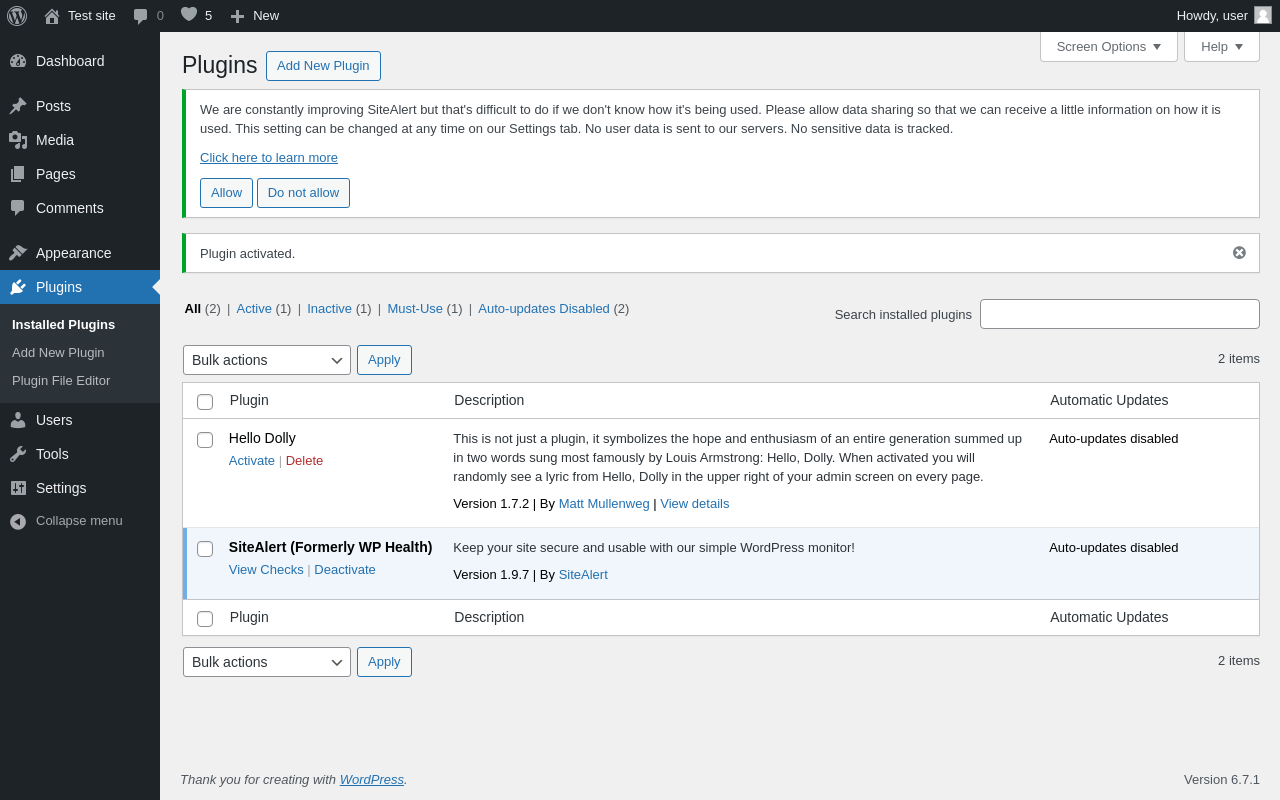Expand the Screen Options panel
This screenshot has width=1280, height=800.
pos(1109,46)
